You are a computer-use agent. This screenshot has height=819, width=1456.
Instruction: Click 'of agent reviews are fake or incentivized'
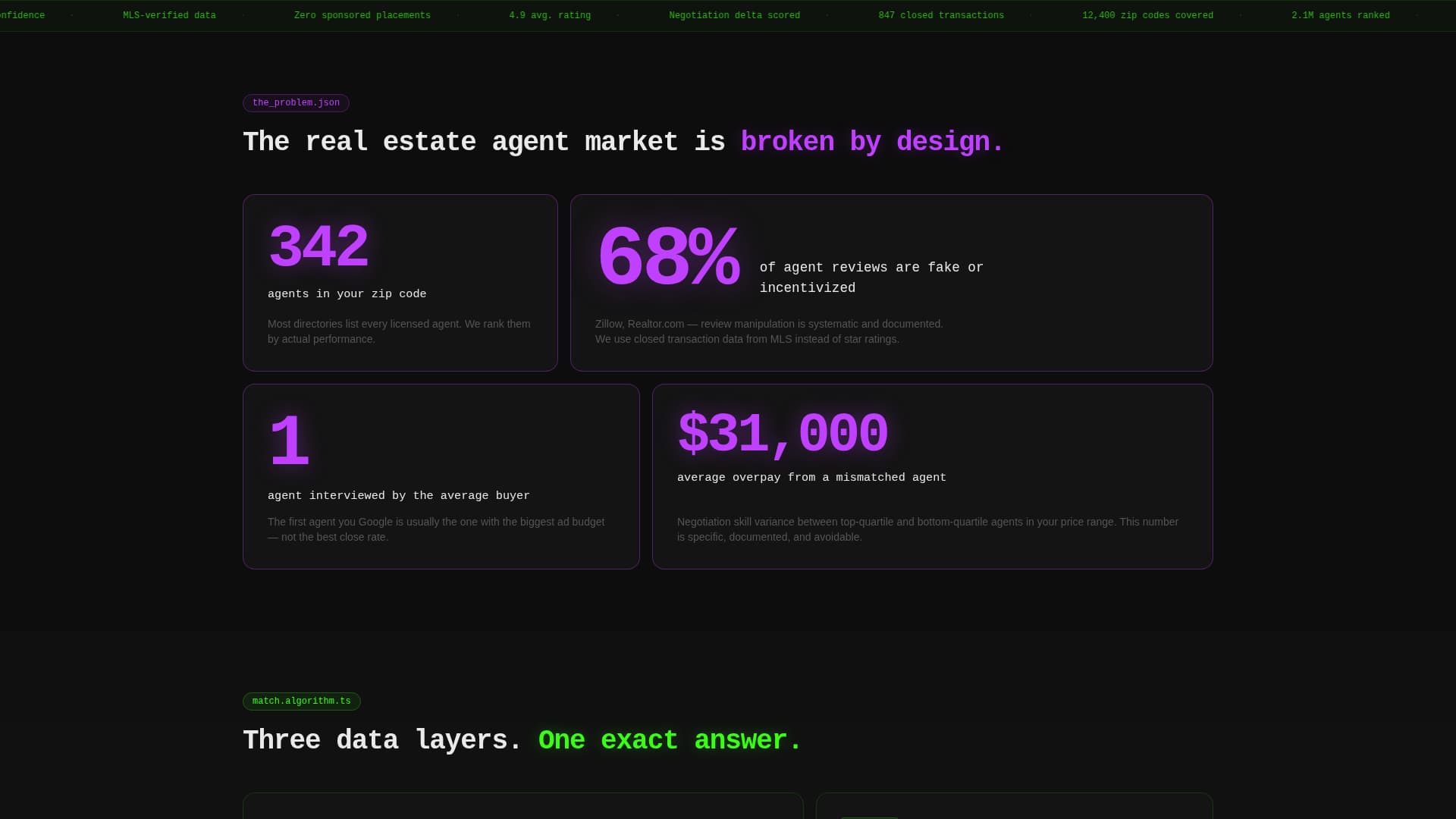click(x=871, y=278)
